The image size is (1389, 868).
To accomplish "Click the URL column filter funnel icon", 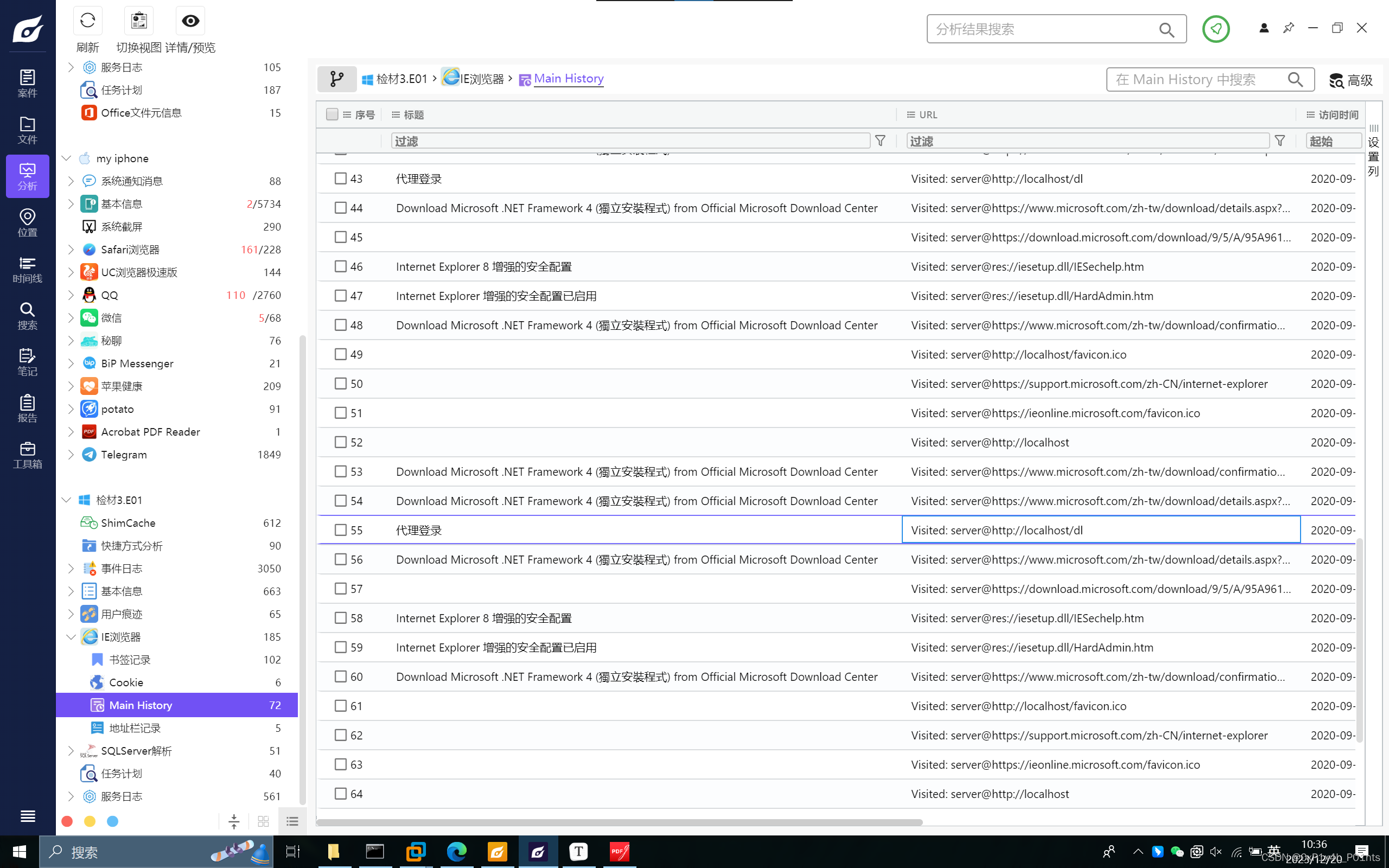I will [1279, 141].
